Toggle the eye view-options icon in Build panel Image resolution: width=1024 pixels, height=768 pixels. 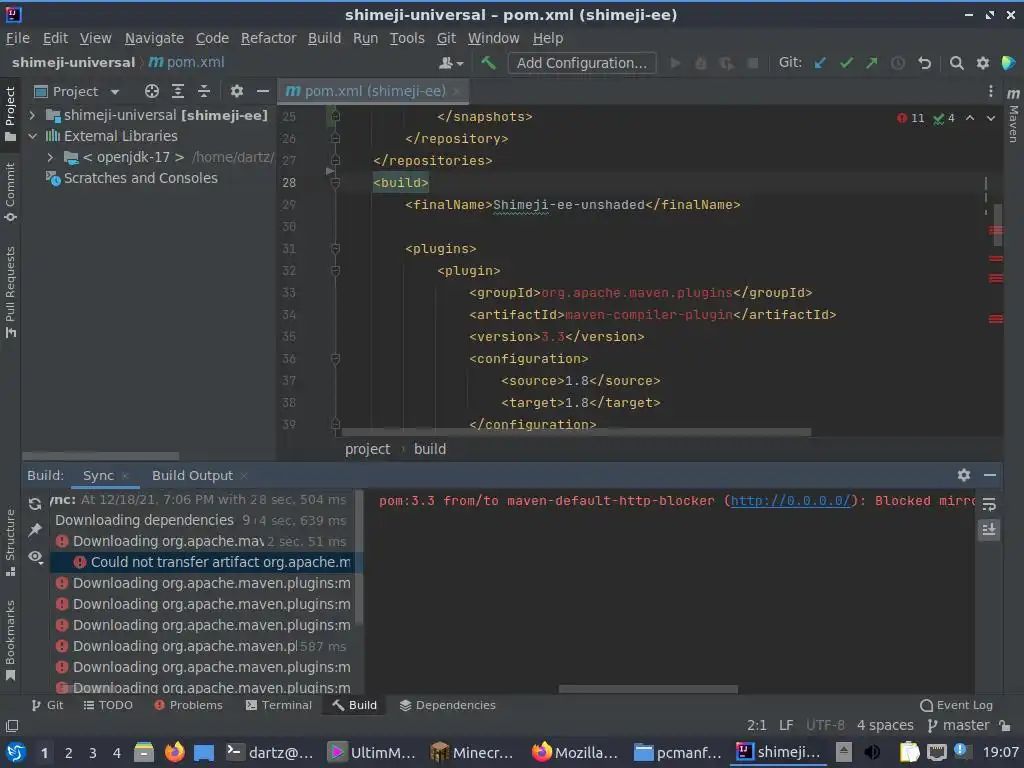click(x=35, y=556)
